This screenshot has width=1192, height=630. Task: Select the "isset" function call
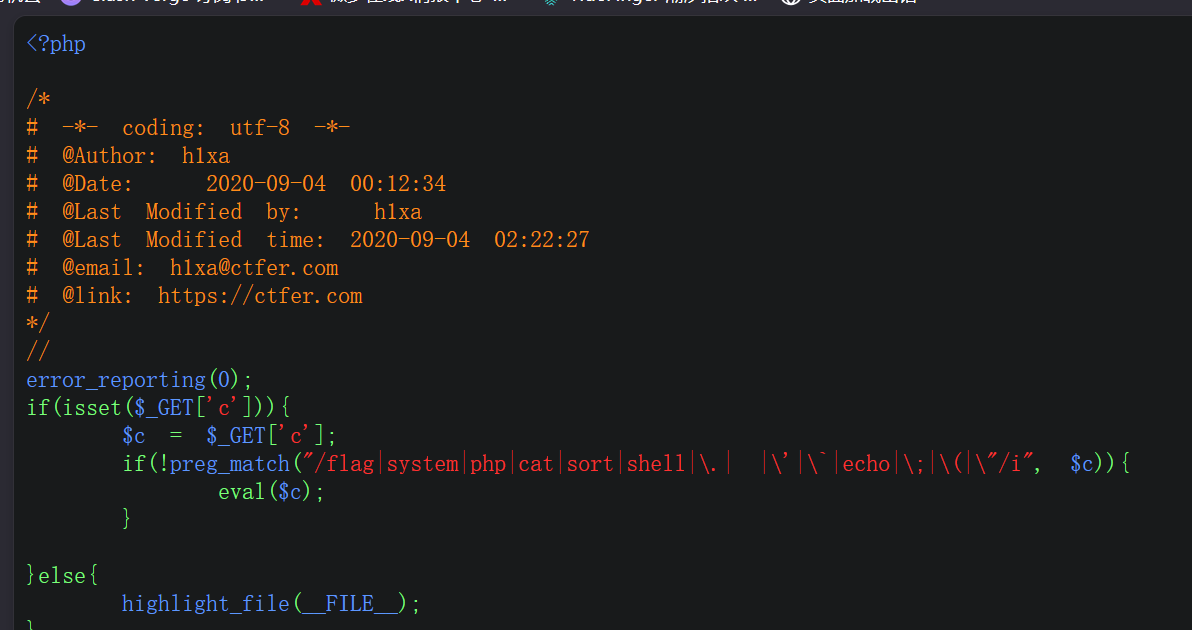(93, 407)
